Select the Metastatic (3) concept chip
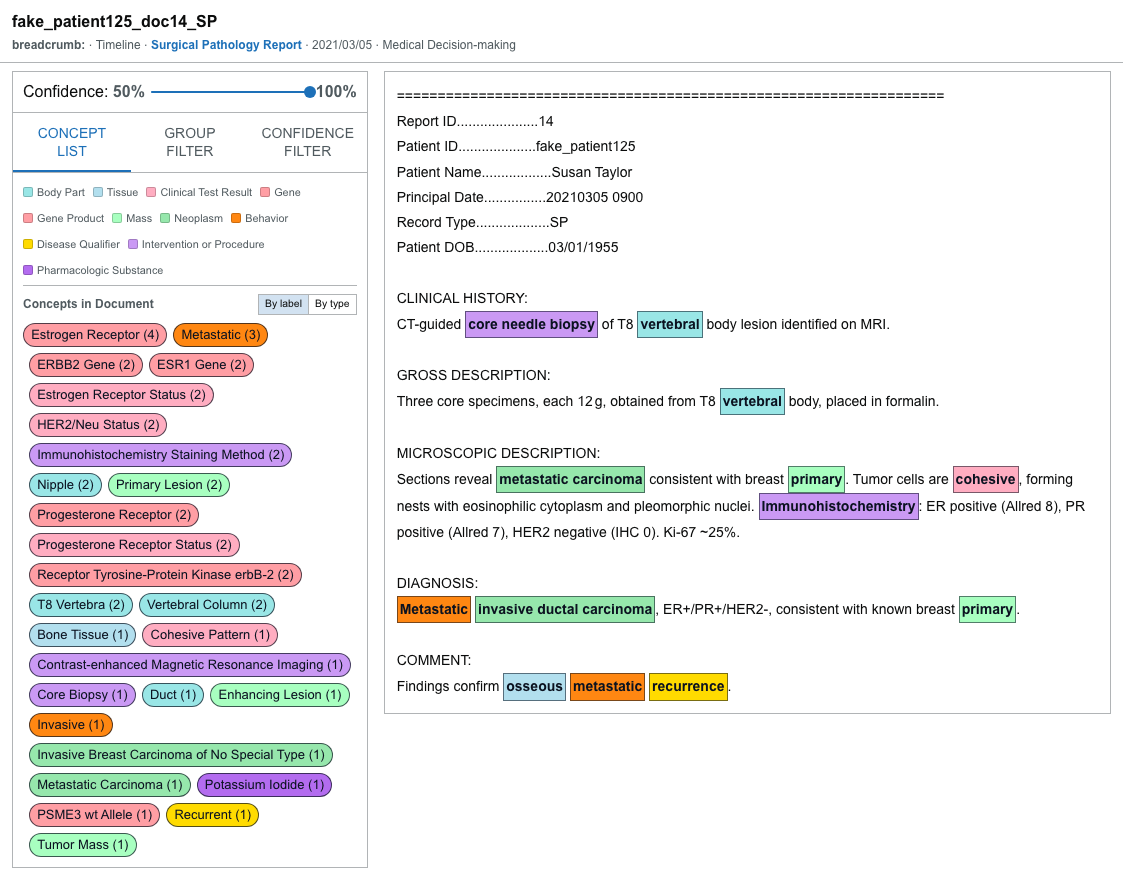Viewport: 1123px width, 876px height. click(221, 334)
